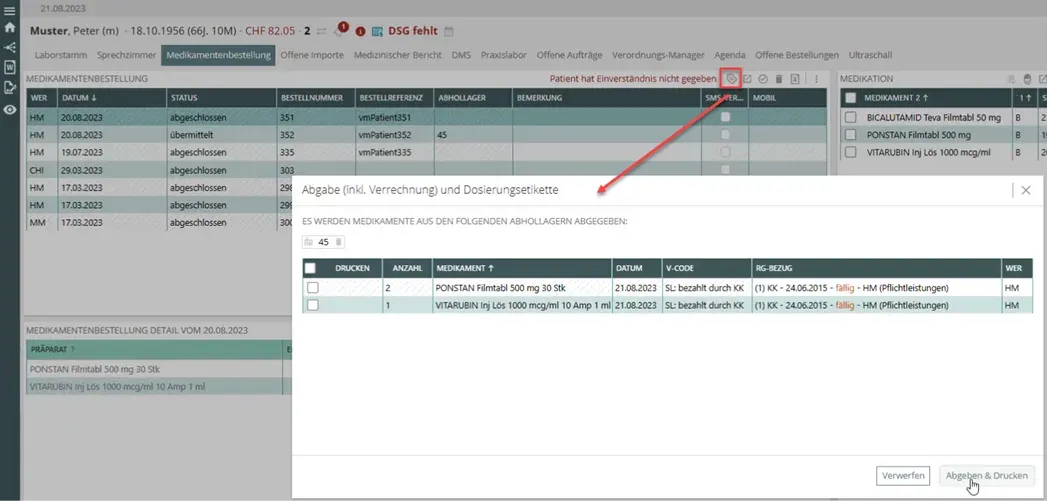
Task: Remove Abhollager 45 chip via its trash icon
Action: point(339,242)
